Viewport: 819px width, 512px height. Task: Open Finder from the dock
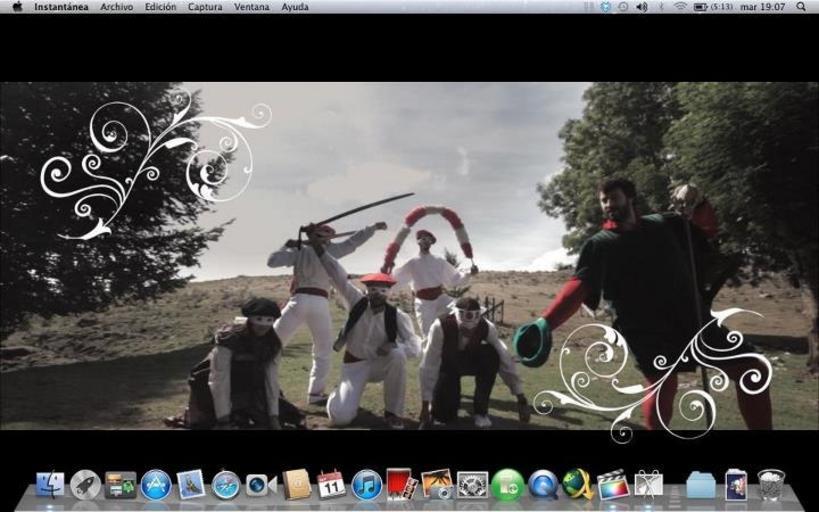50,485
